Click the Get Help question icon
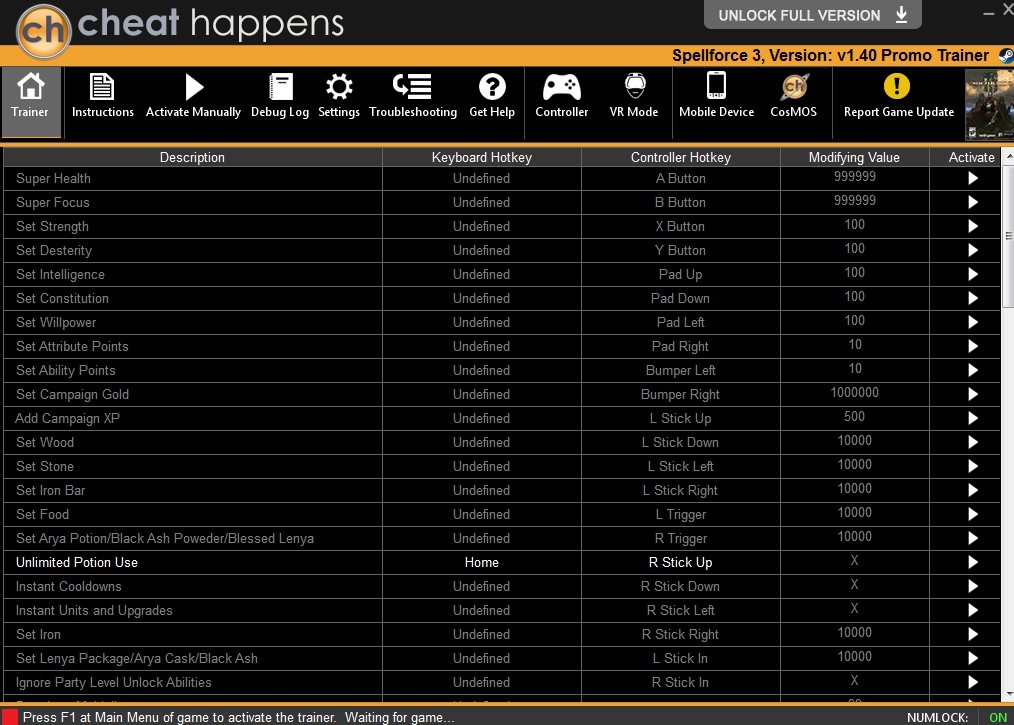The image size is (1014, 725). [492, 87]
